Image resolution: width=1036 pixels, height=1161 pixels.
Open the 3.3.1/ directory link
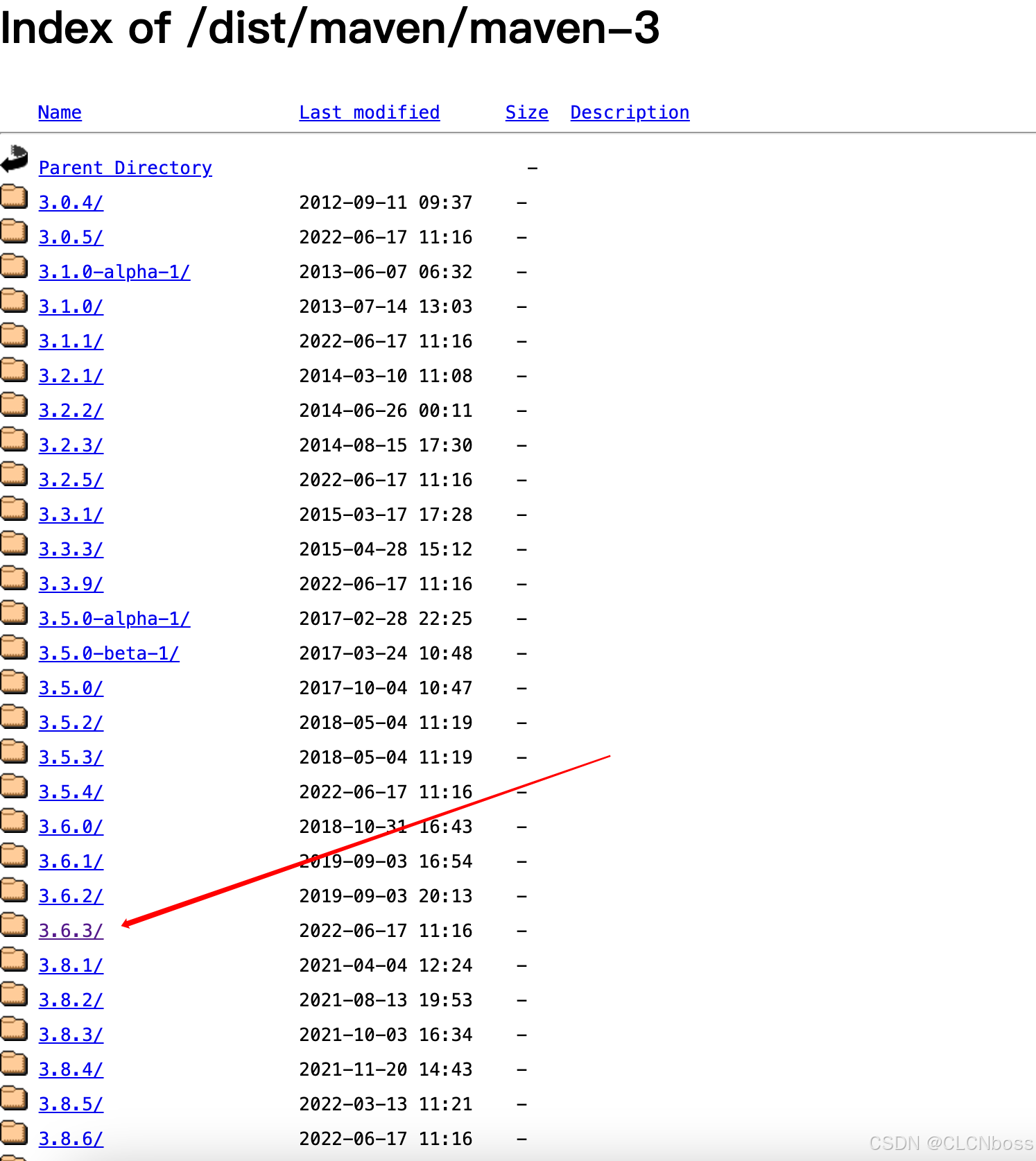click(x=71, y=515)
